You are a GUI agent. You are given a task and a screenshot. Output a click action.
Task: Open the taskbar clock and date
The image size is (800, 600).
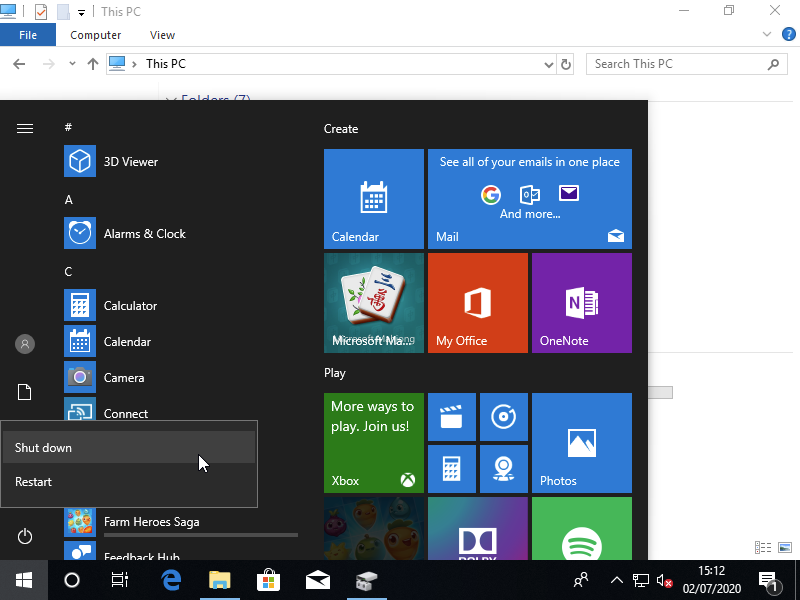[x=712, y=580]
